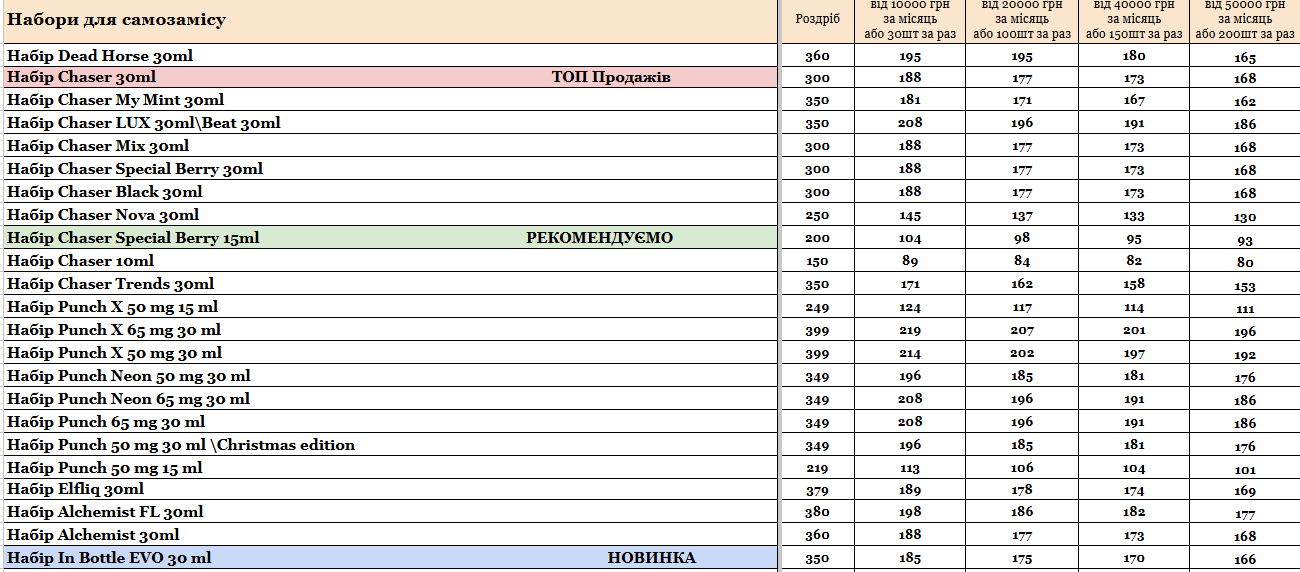Select value 219 in Punch X 65 mg row
The image size is (1300, 572).
tap(910, 330)
